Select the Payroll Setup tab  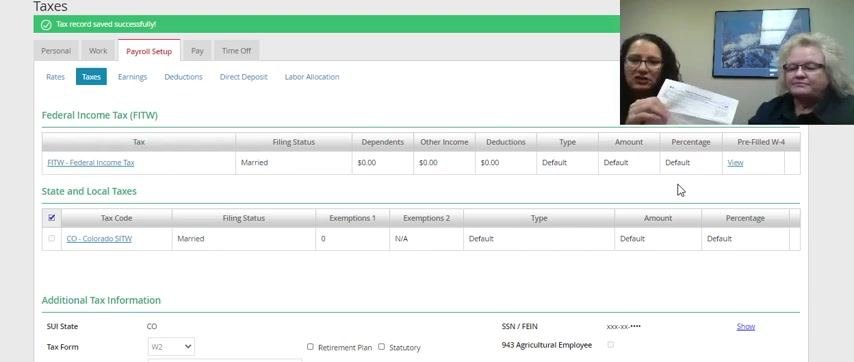[x=149, y=51]
